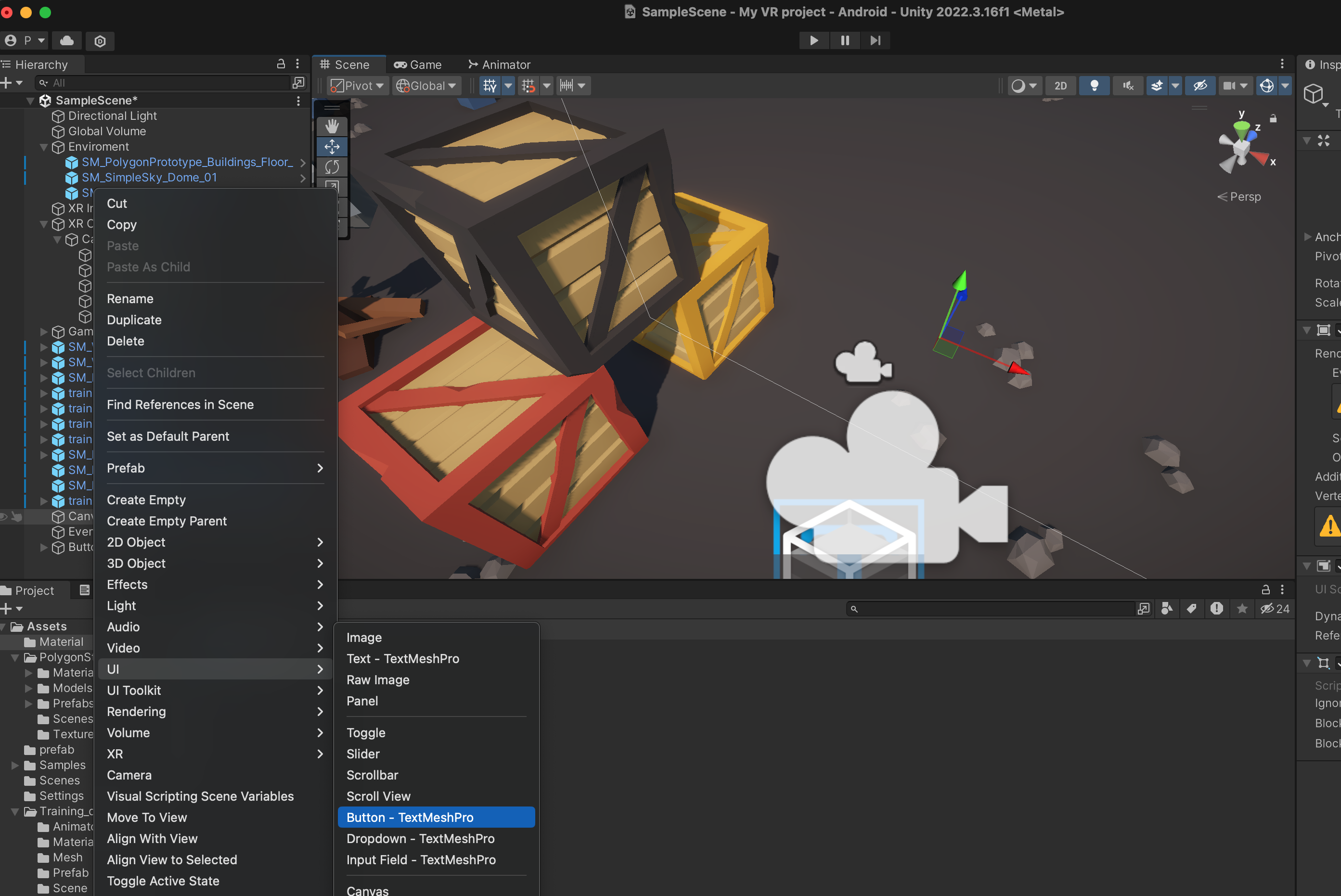1341x896 pixels.
Task: Open the scene camera settings icon
Action: [1229, 86]
